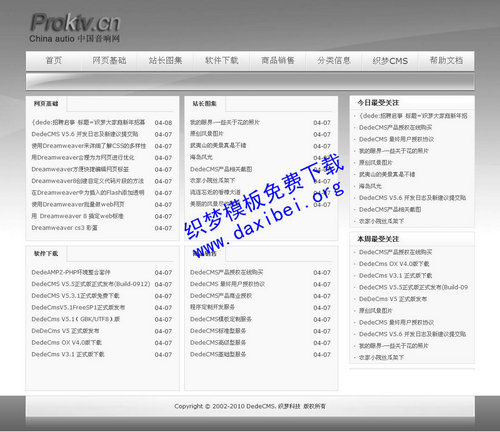Click the Prokty.cn site logo
This screenshot has height=432, width=500.
coord(74,28)
